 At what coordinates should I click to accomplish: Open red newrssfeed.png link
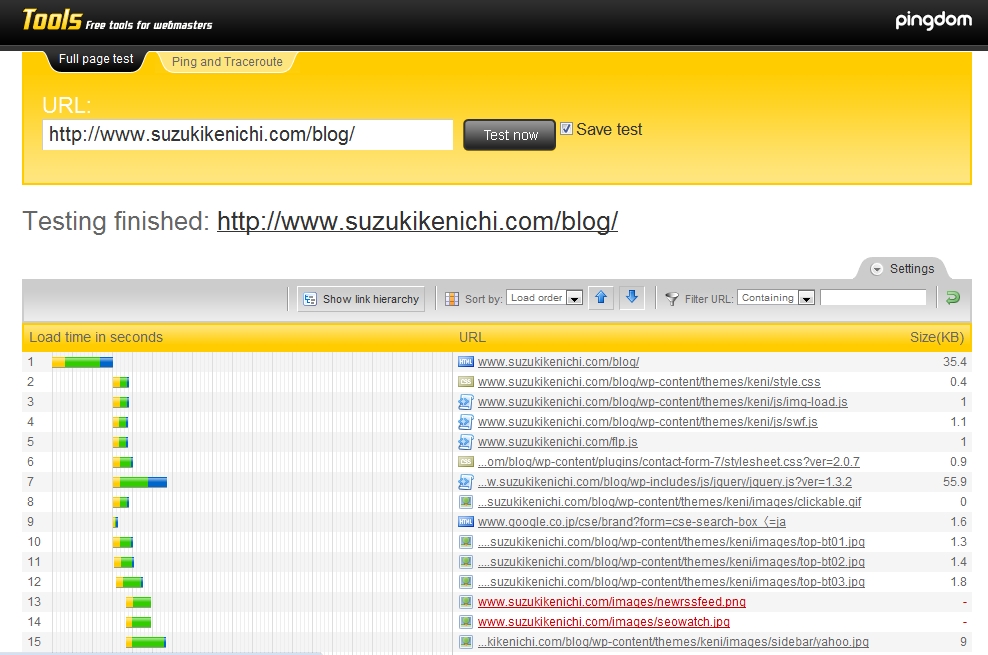[612, 601]
